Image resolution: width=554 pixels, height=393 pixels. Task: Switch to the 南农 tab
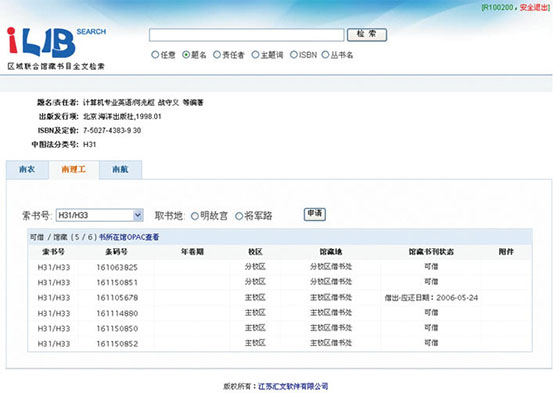click(x=27, y=170)
